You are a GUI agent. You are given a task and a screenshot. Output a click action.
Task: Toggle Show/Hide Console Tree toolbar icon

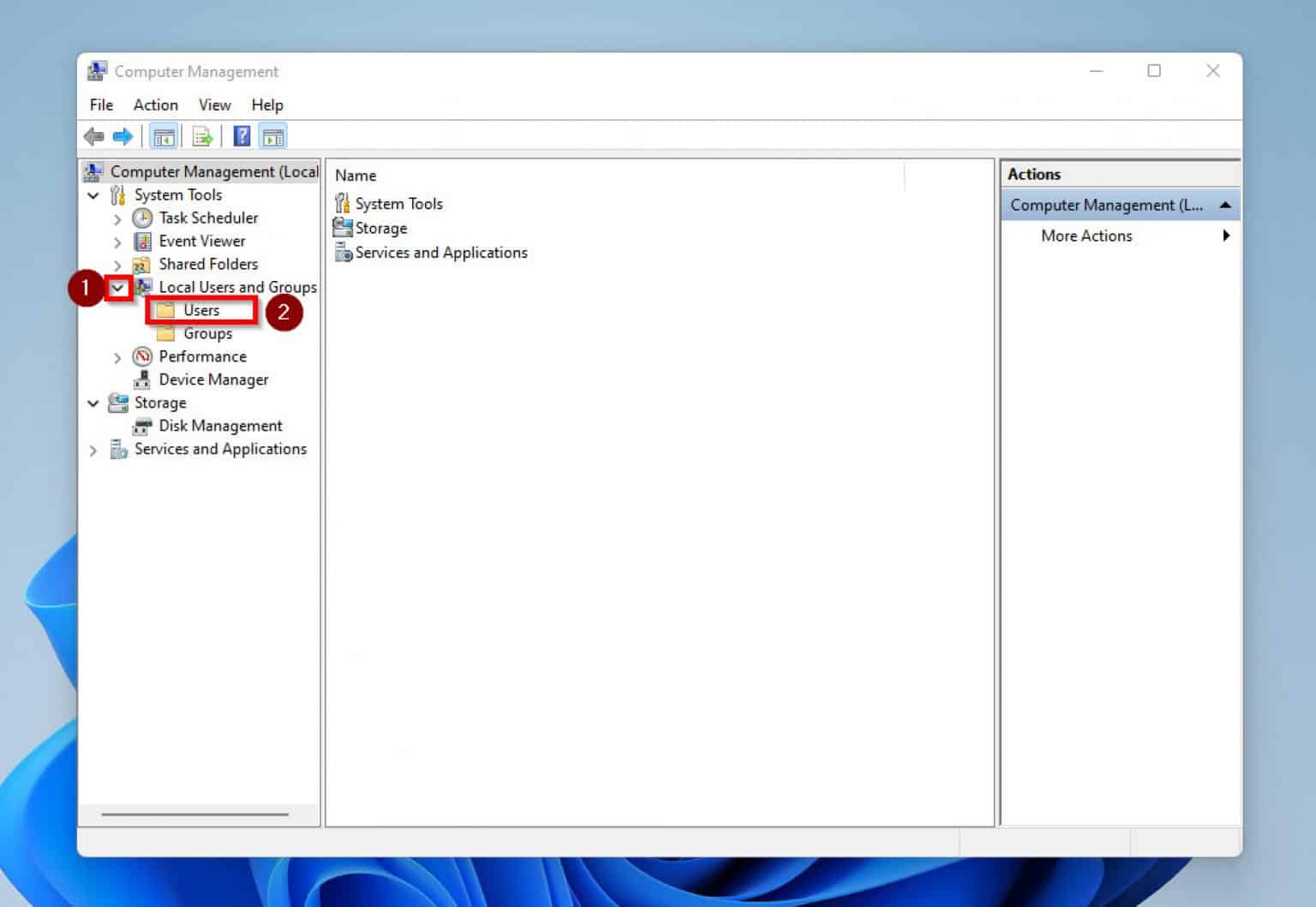pos(164,135)
